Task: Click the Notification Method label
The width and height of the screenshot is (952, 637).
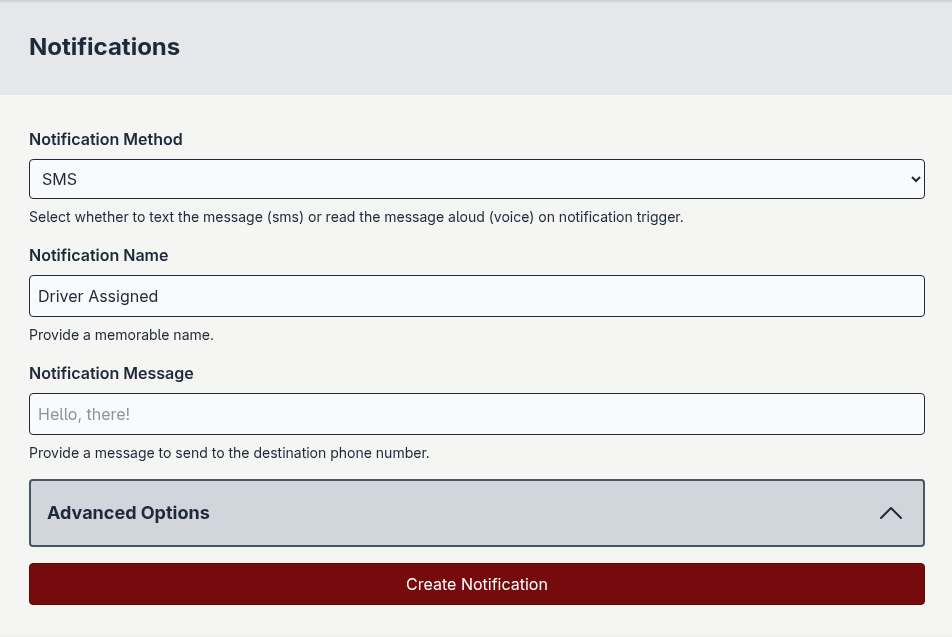Action: 105,139
